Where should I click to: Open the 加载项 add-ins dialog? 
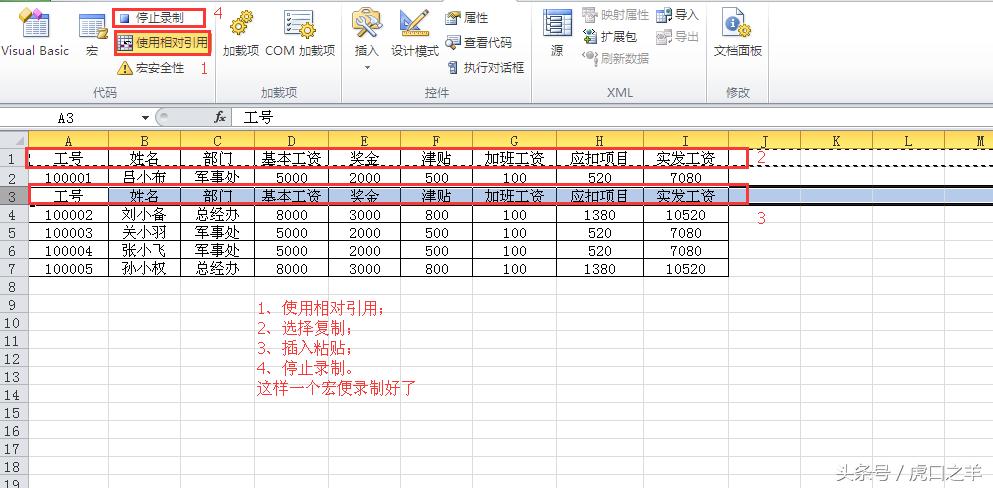[x=241, y=33]
